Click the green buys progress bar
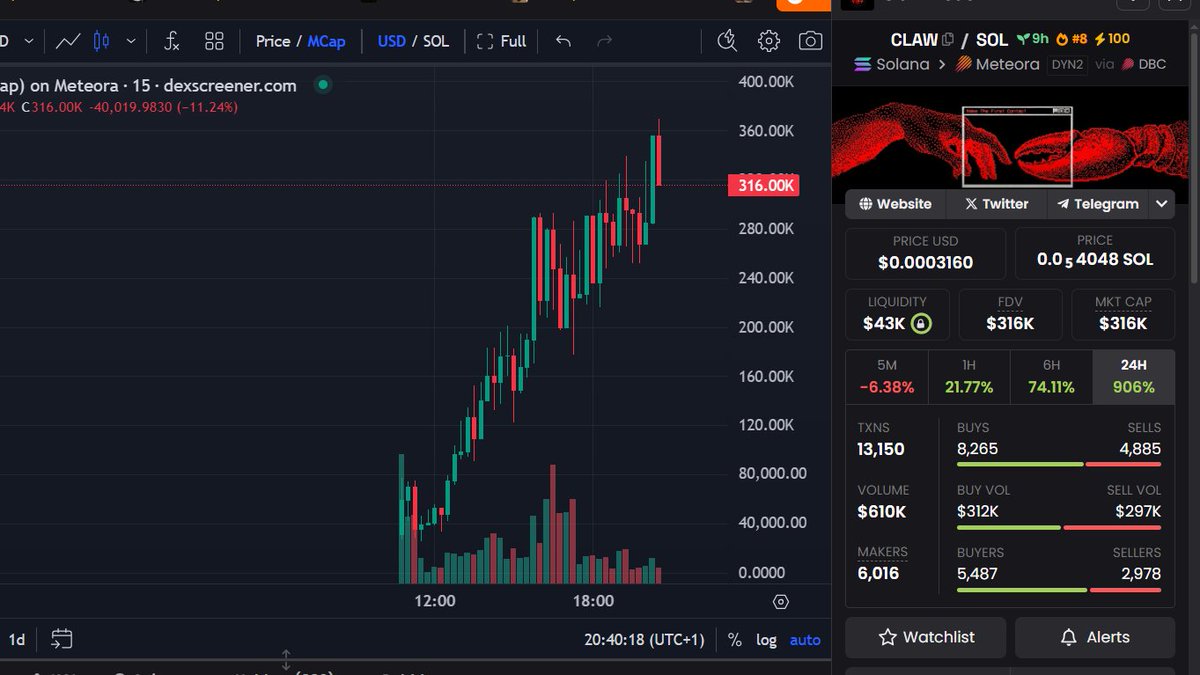 click(1020, 464)
